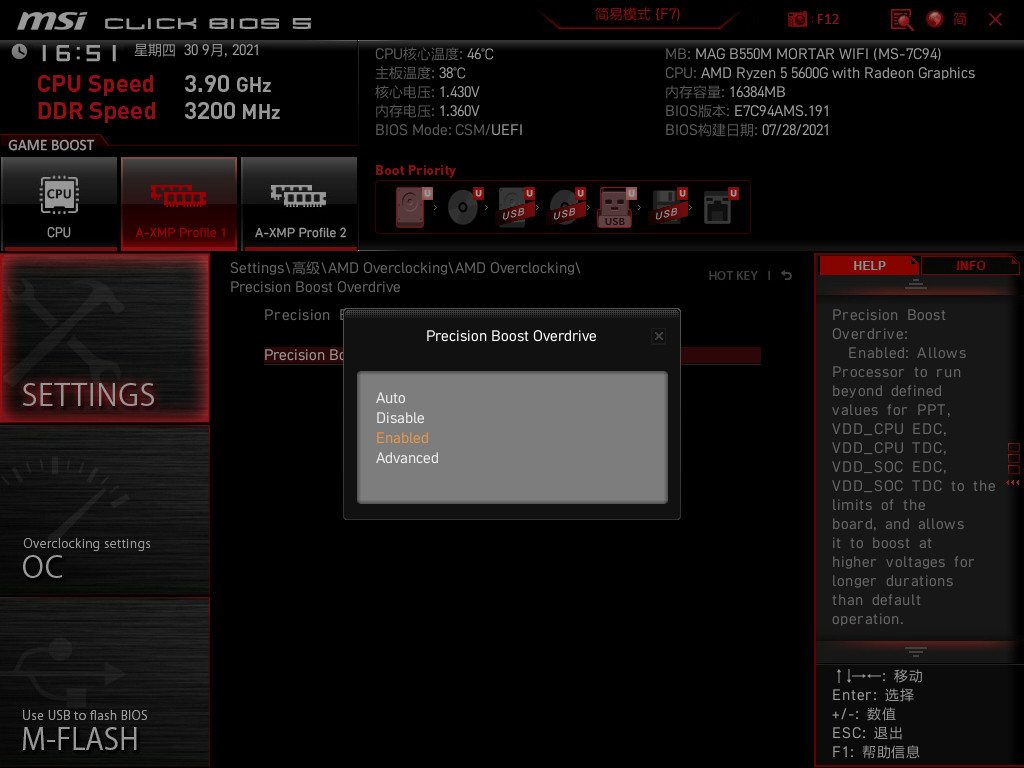Close the Precision Boost Overdrive dialog
The image size is (1024, 768).
coord(658,336)
